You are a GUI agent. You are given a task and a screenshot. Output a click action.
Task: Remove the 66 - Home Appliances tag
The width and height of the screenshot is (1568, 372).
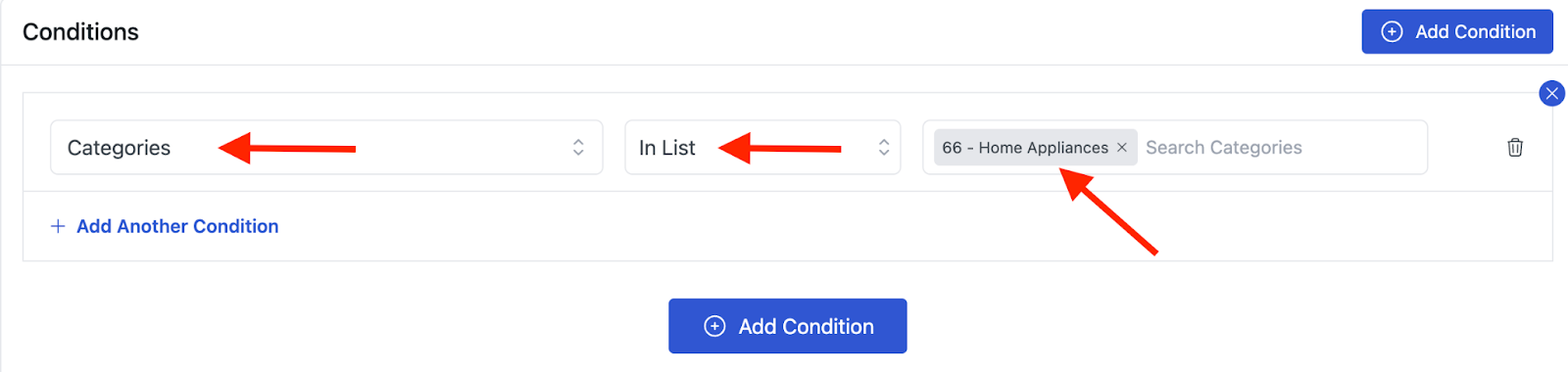tap(1122, 147)
